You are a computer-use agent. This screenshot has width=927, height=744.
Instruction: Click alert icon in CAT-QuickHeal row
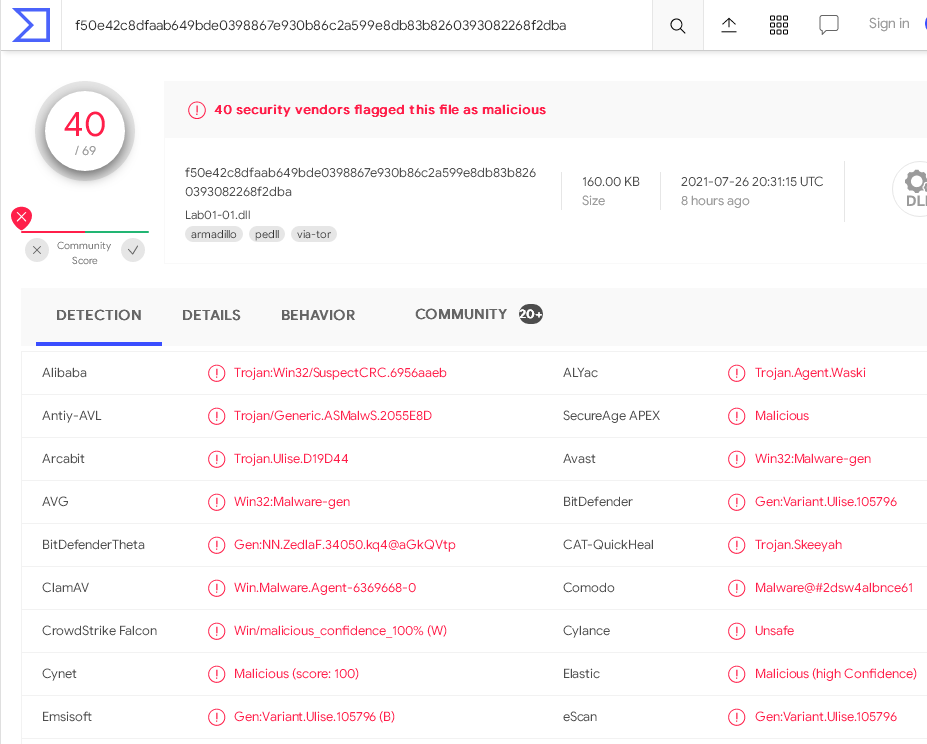(737, 545)
